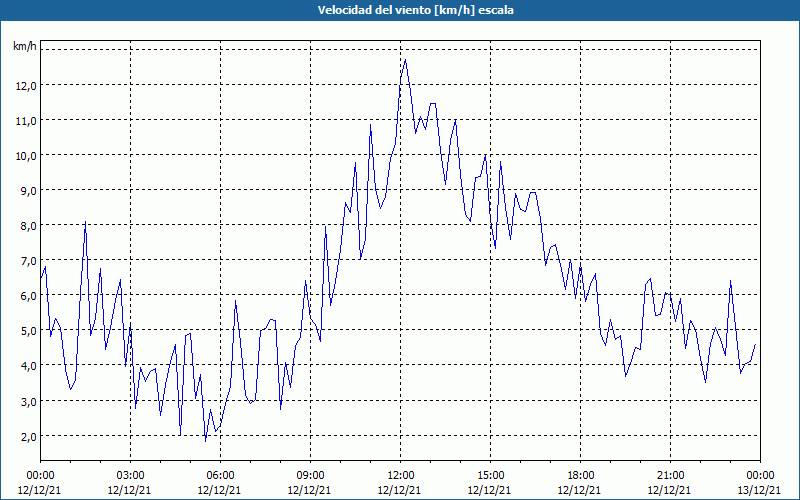The height and width of the screenshot is (500, 800).
Task: Select the 6,0 y-axis value
Action: (28, 296)
